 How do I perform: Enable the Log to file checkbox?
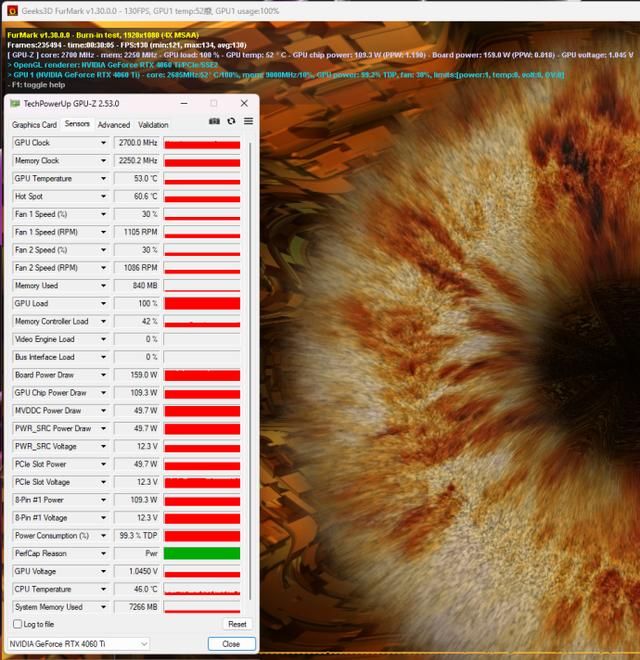[x=17, y=624]
